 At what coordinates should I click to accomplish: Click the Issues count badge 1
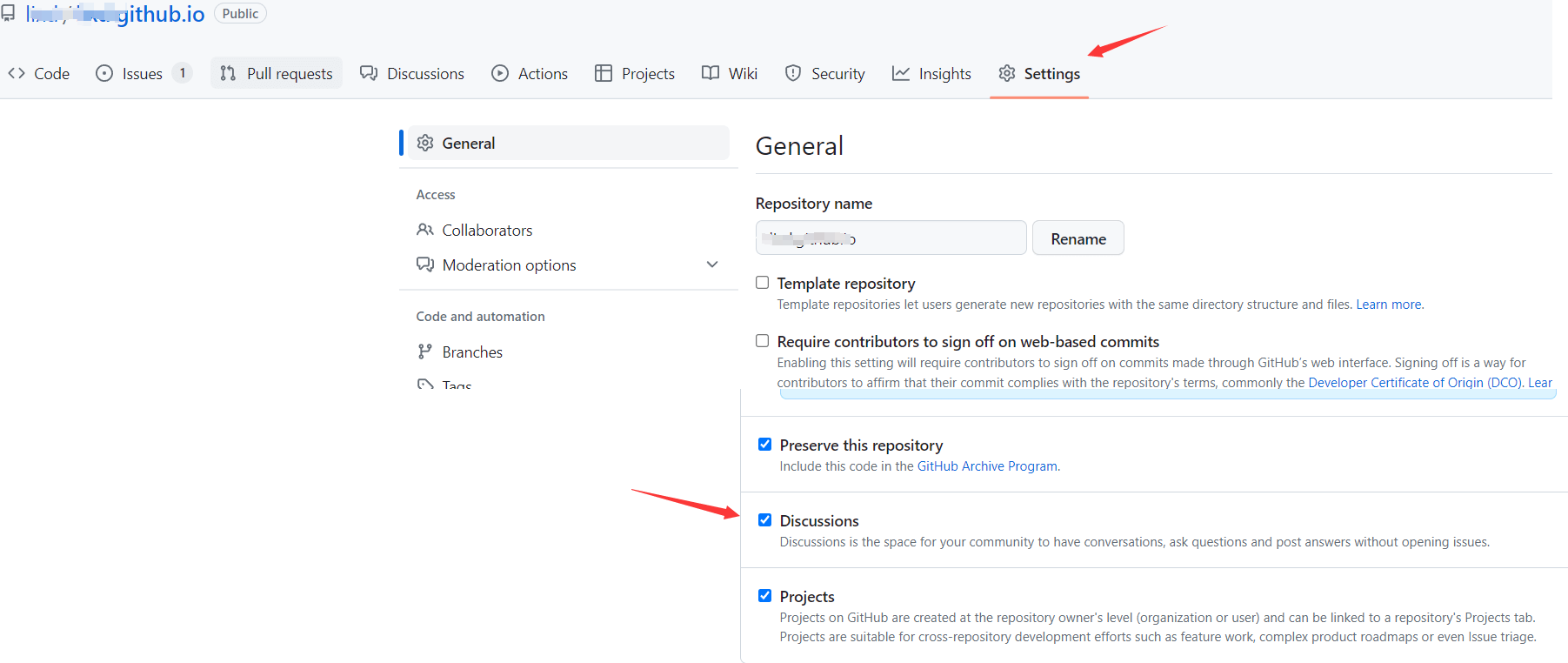coord(183,73)
